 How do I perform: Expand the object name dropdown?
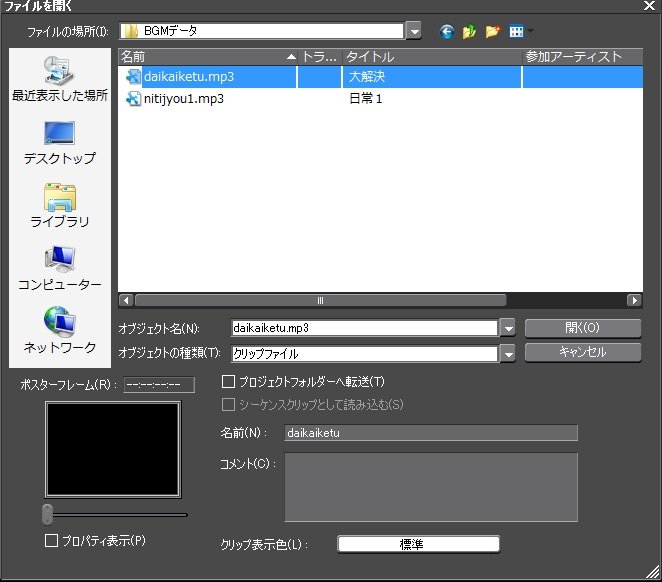click(508, 328)
